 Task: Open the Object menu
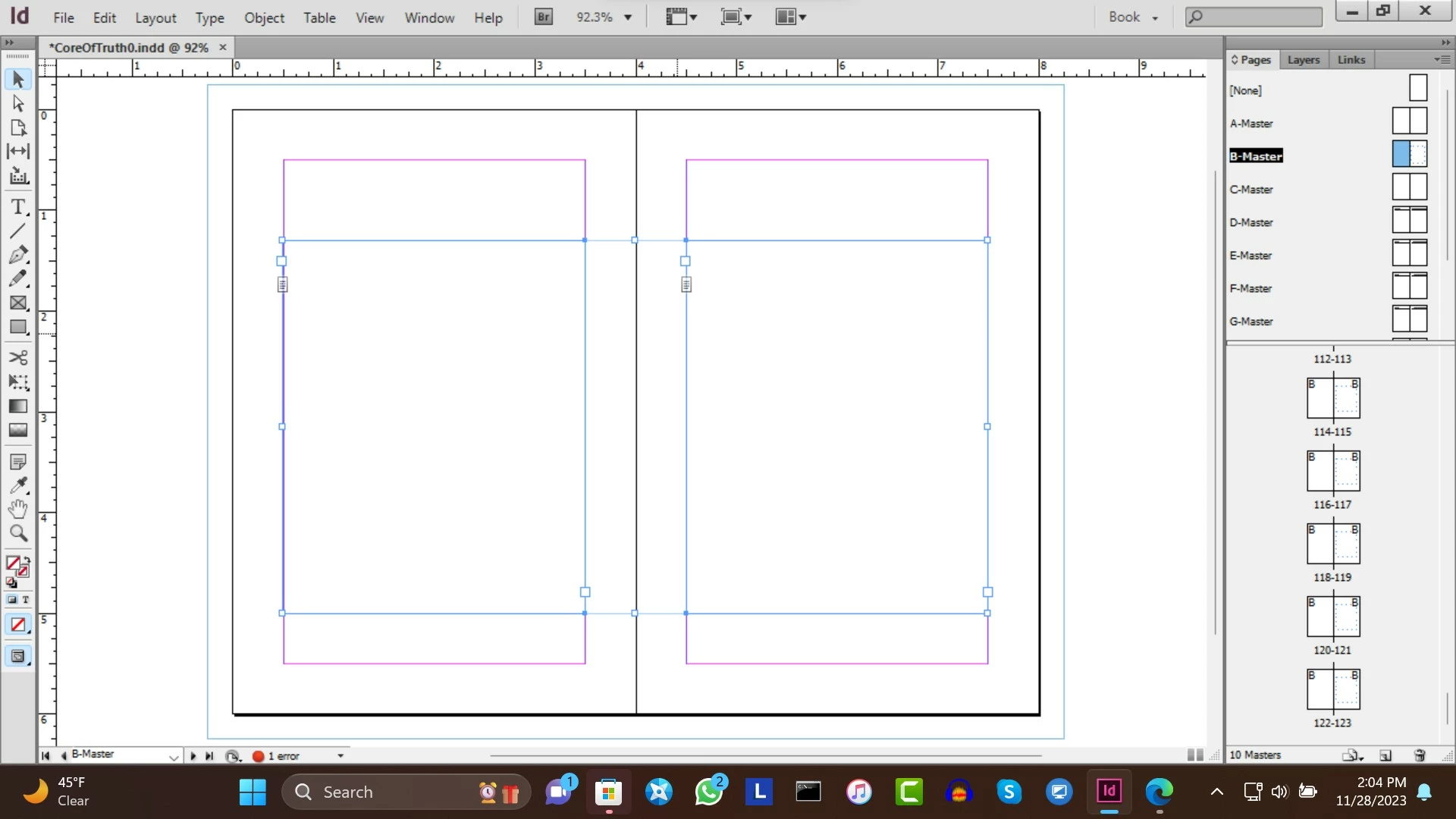coord(263,17)
